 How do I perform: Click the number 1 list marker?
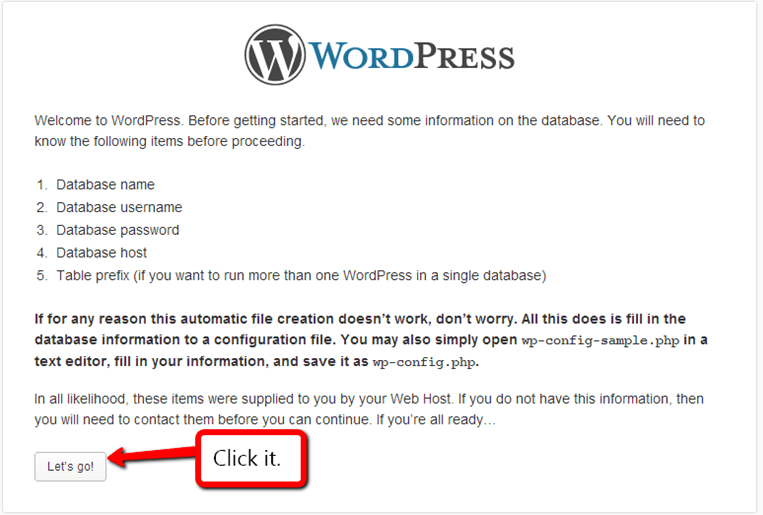42,185
